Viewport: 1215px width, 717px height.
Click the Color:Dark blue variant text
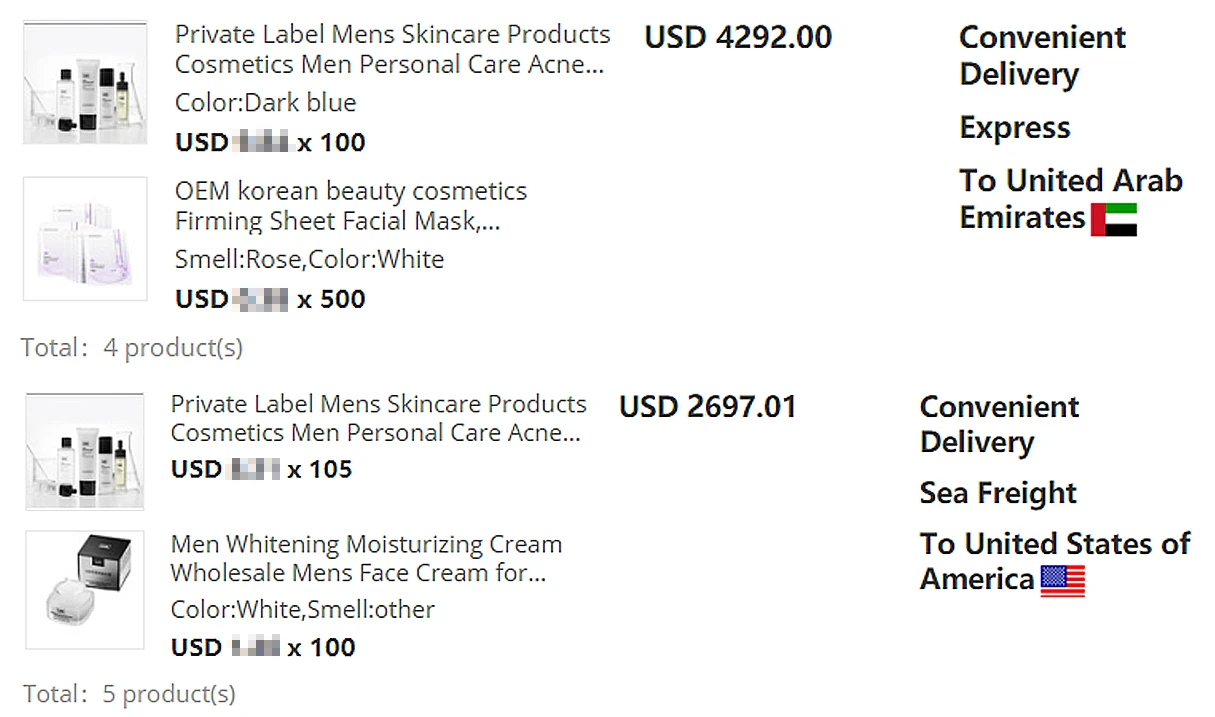[x=265, y=103]
